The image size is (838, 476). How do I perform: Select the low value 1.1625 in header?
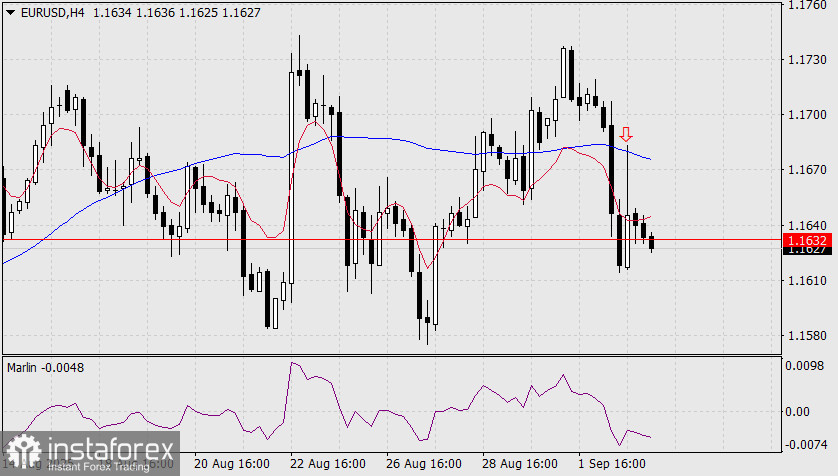198,13
